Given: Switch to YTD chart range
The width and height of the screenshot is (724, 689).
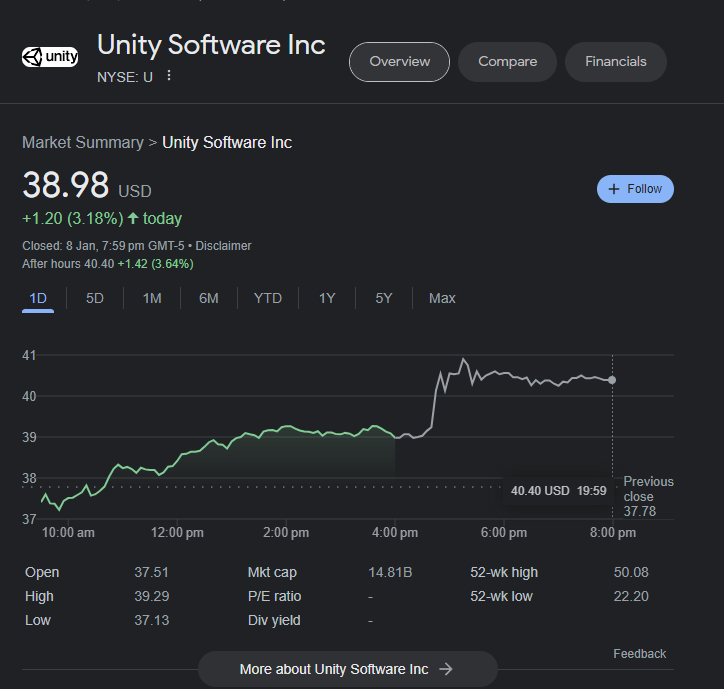Looking at the screenshot, I should pos(268,298).
